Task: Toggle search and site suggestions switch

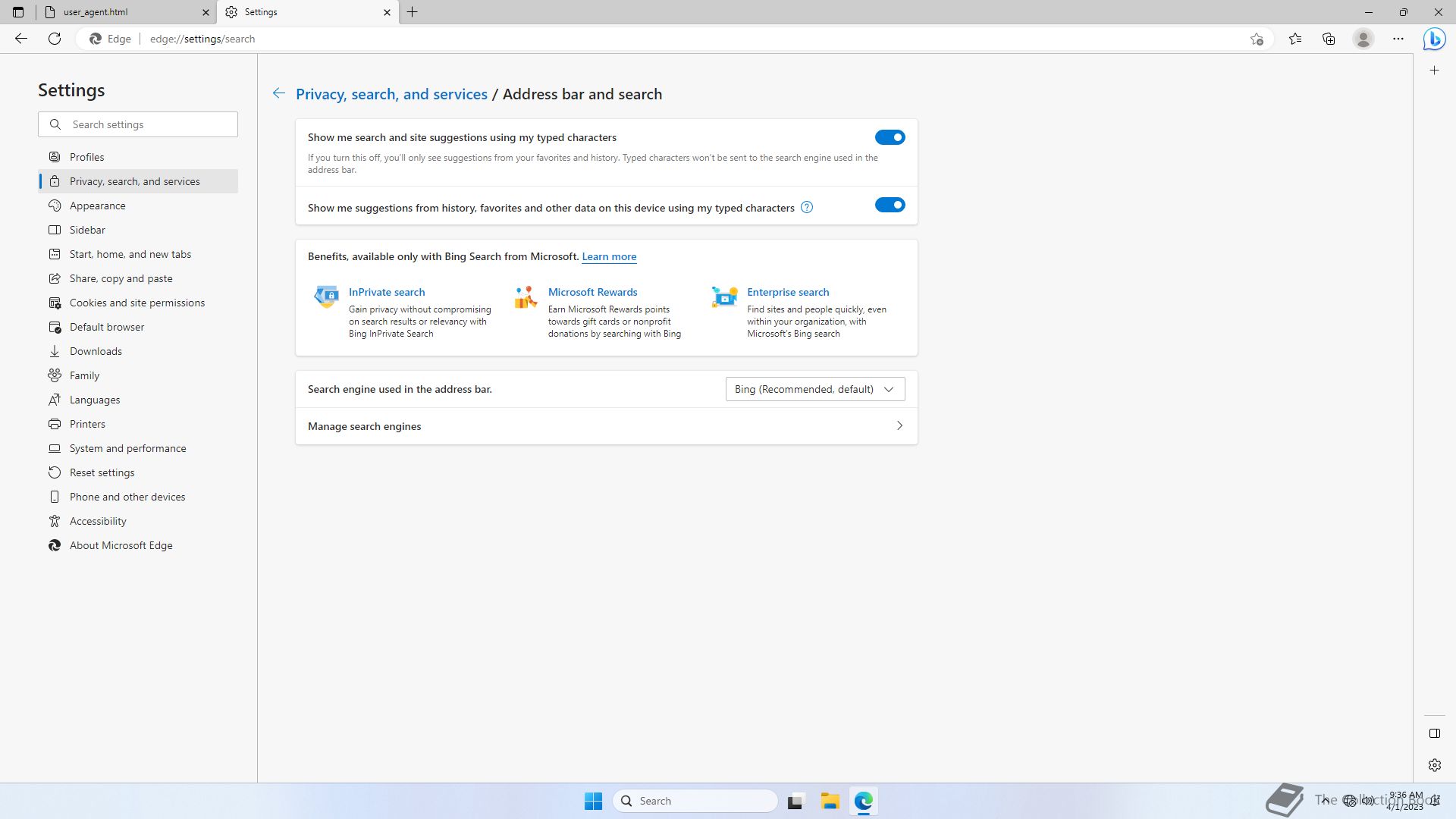Action: tap(890, 137)
